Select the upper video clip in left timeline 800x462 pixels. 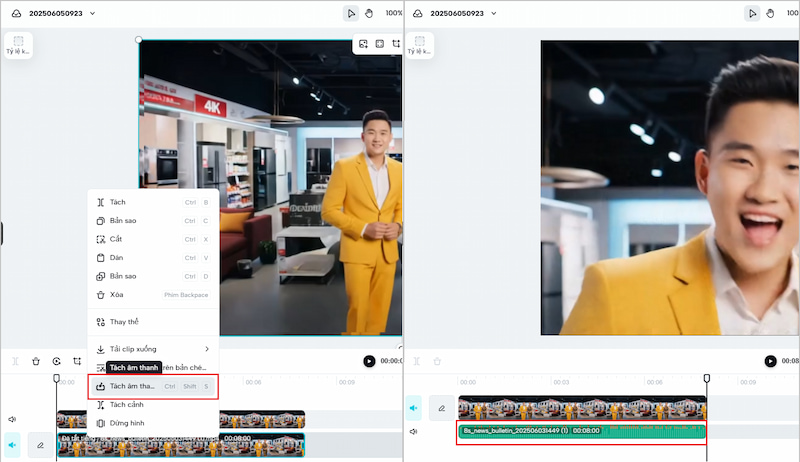(262, 419)
